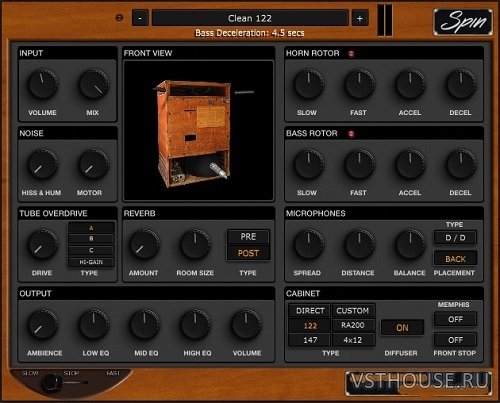Click the MOTOR noise knob
Viewport: 500px width, 403px height.
click(x=93, y=164)
